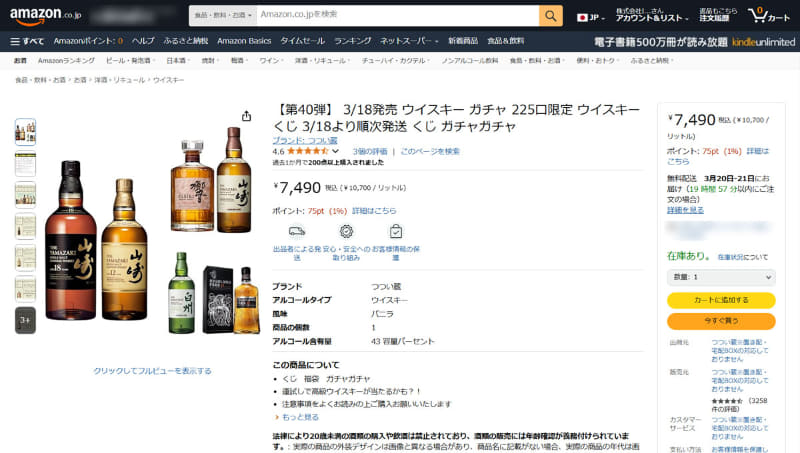Open the ウイスキー breadcrumb link
Screen dimensions: 800x453
pos(168,80)
